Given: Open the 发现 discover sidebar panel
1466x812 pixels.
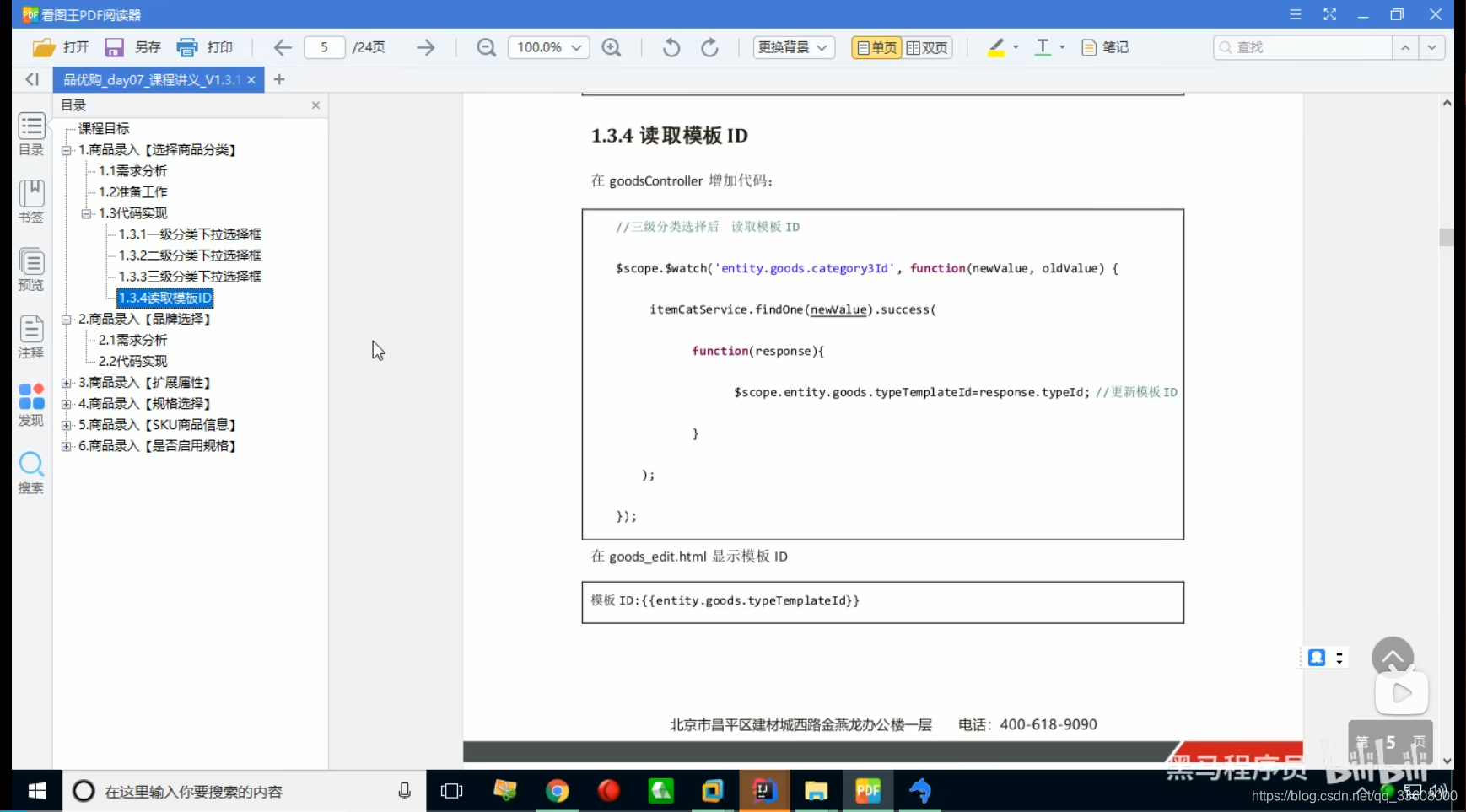Looking at the screenshot, I should pyautogui.click(x=31, y=405).
